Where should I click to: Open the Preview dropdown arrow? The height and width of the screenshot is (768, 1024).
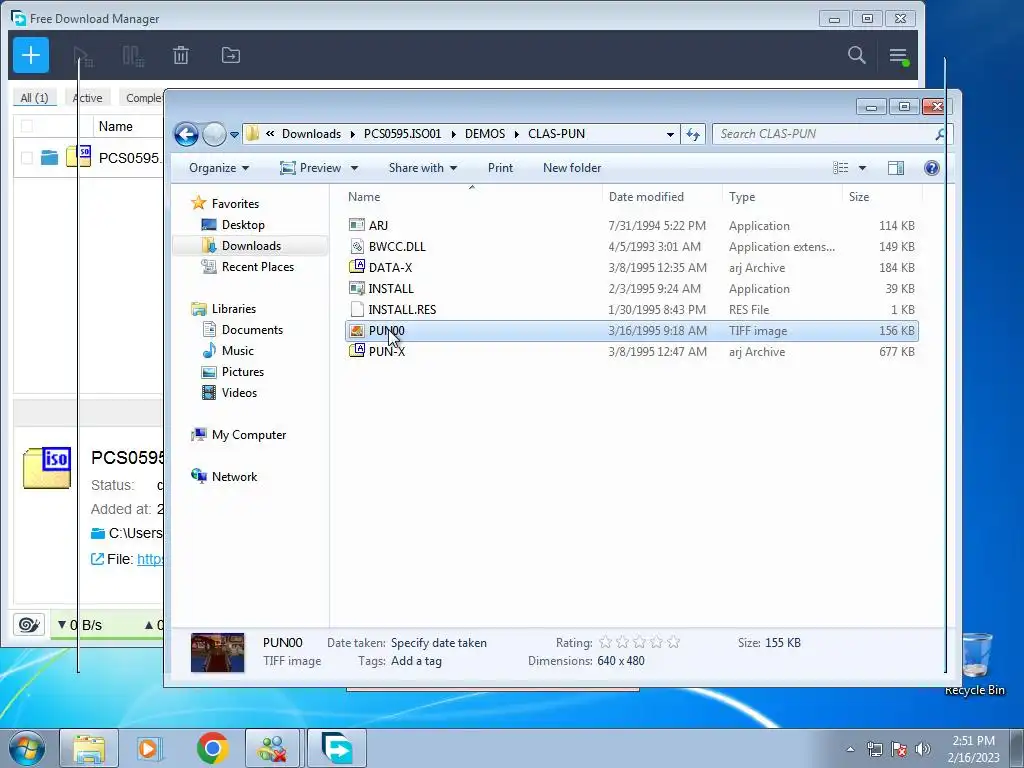click(354, 168)
